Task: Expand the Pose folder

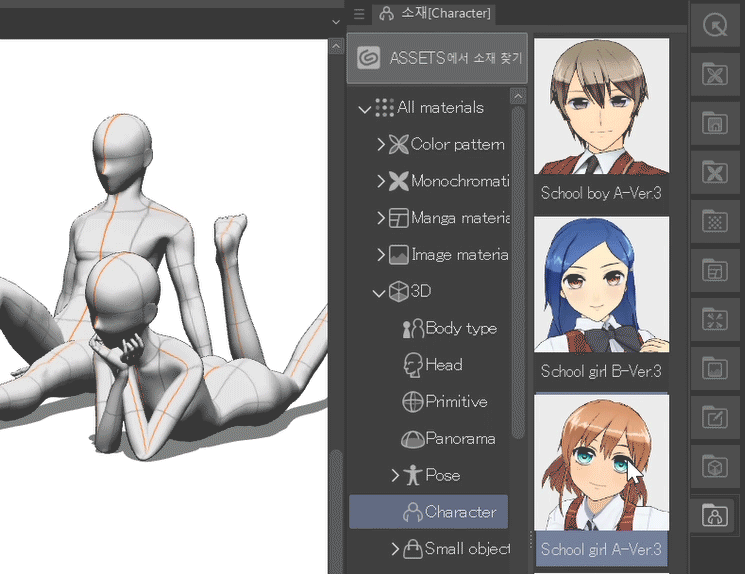Action: click(x=395, y=475)
